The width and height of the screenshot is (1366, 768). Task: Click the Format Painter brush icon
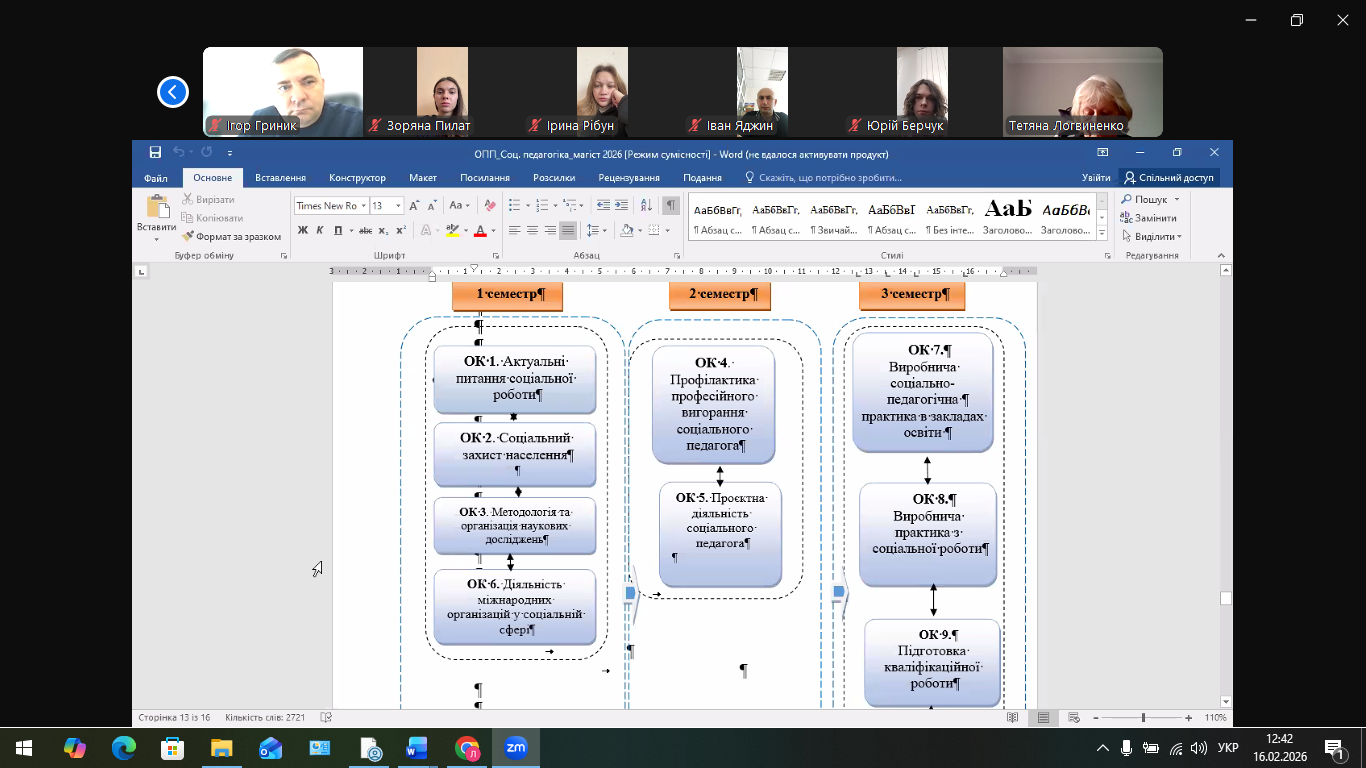188,237
